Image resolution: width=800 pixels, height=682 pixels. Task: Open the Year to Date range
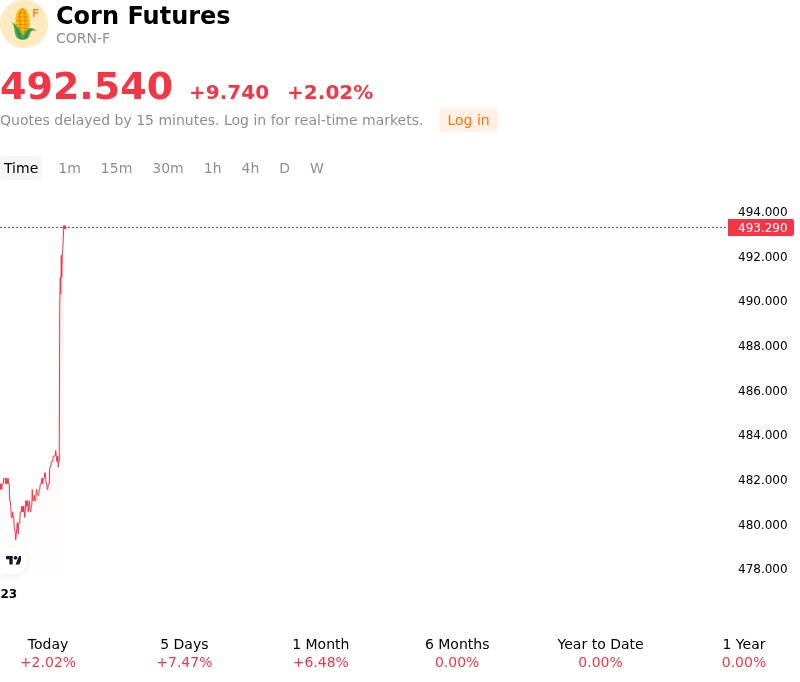click(x=601, y=653)
